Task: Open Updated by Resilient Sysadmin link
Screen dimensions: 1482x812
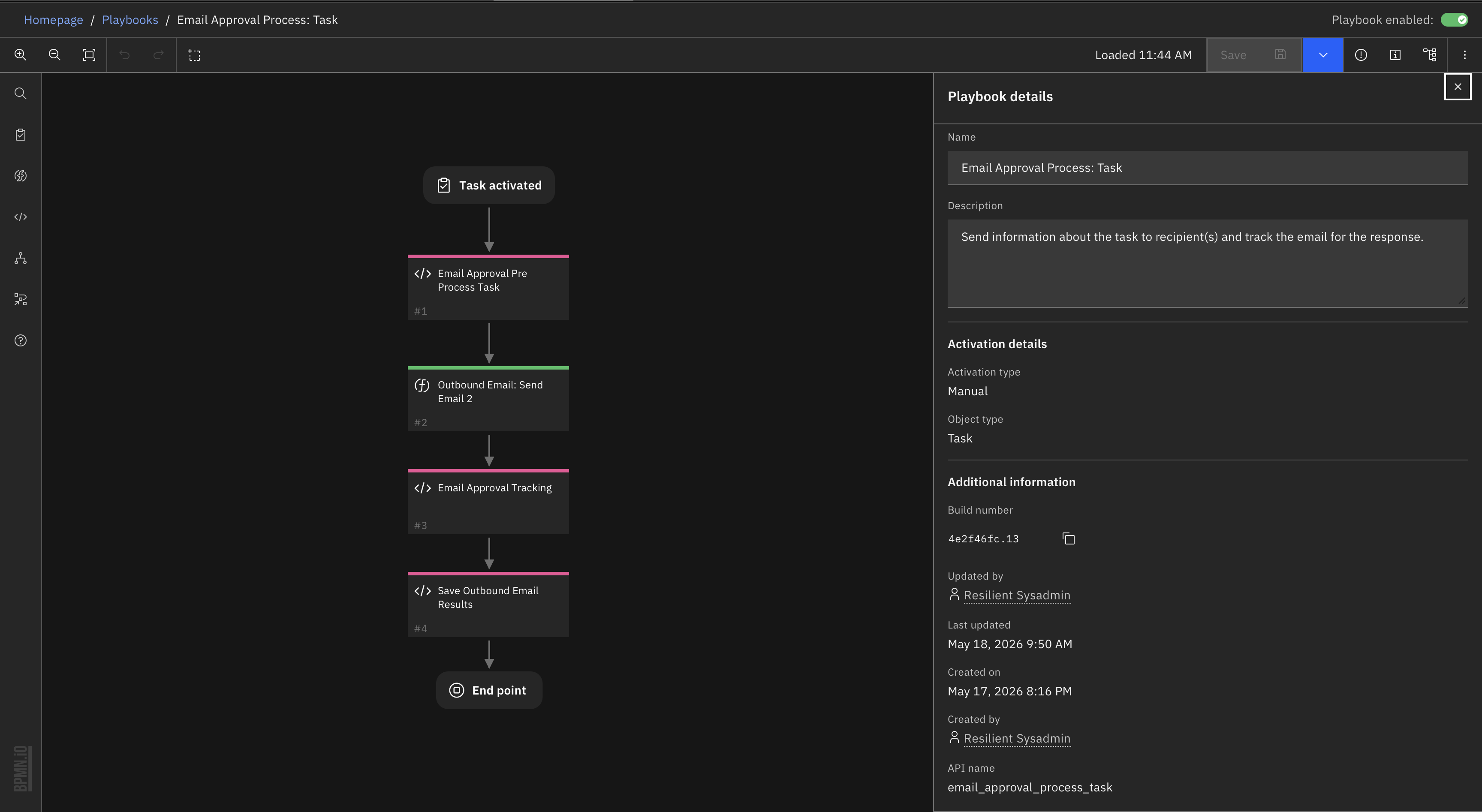Action: pyautogui.click(x=1017, y=595)
